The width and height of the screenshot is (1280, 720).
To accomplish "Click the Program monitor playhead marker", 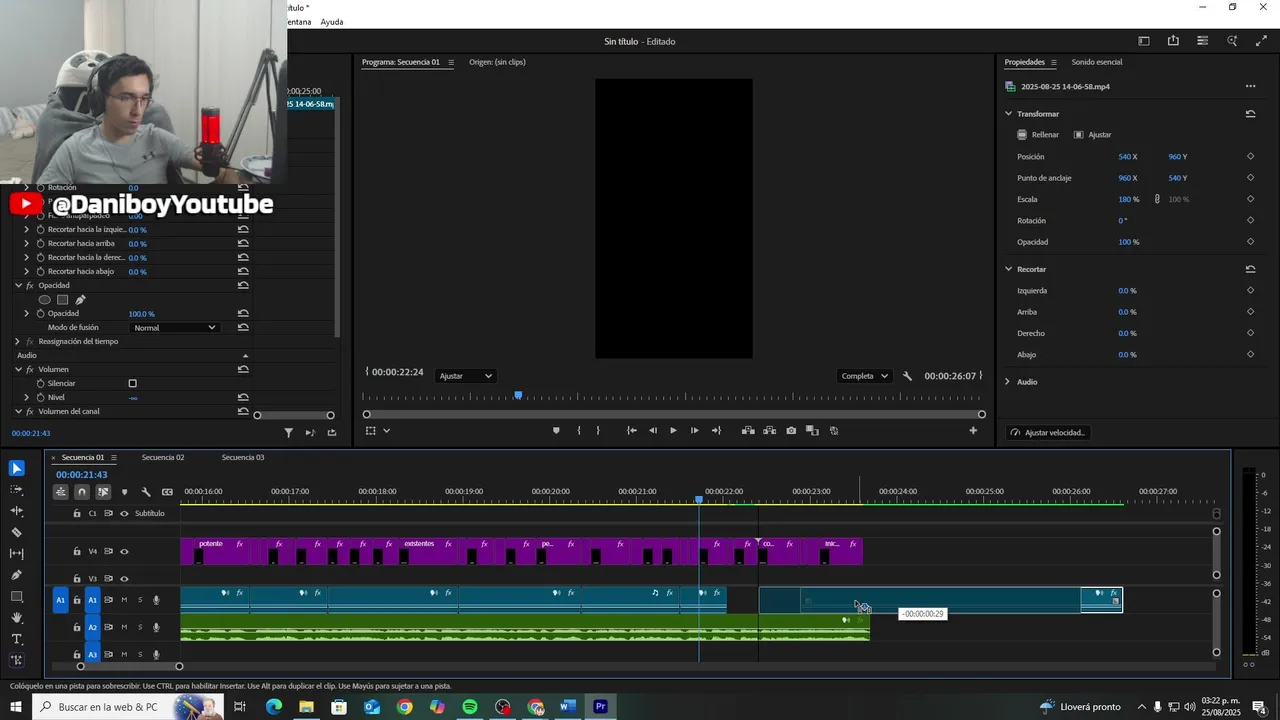I will (518, 396).
